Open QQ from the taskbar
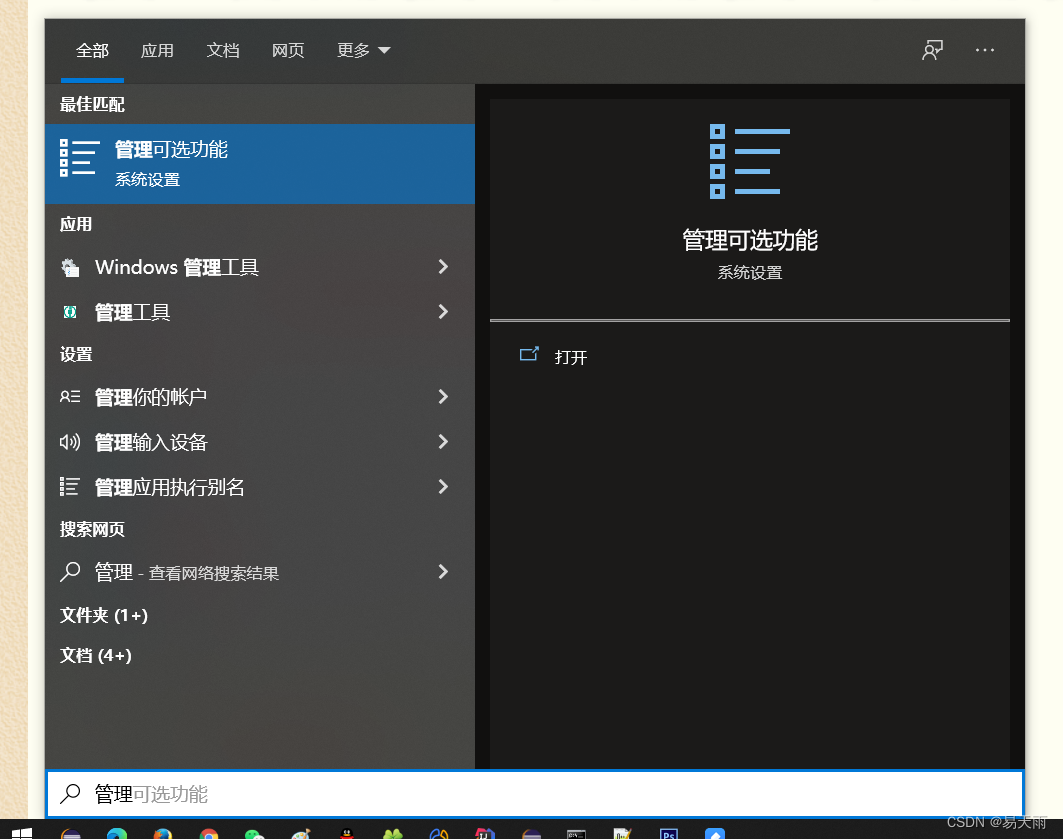The width and height of the screenshot is (1063, 839). click(x=348, y=832)
